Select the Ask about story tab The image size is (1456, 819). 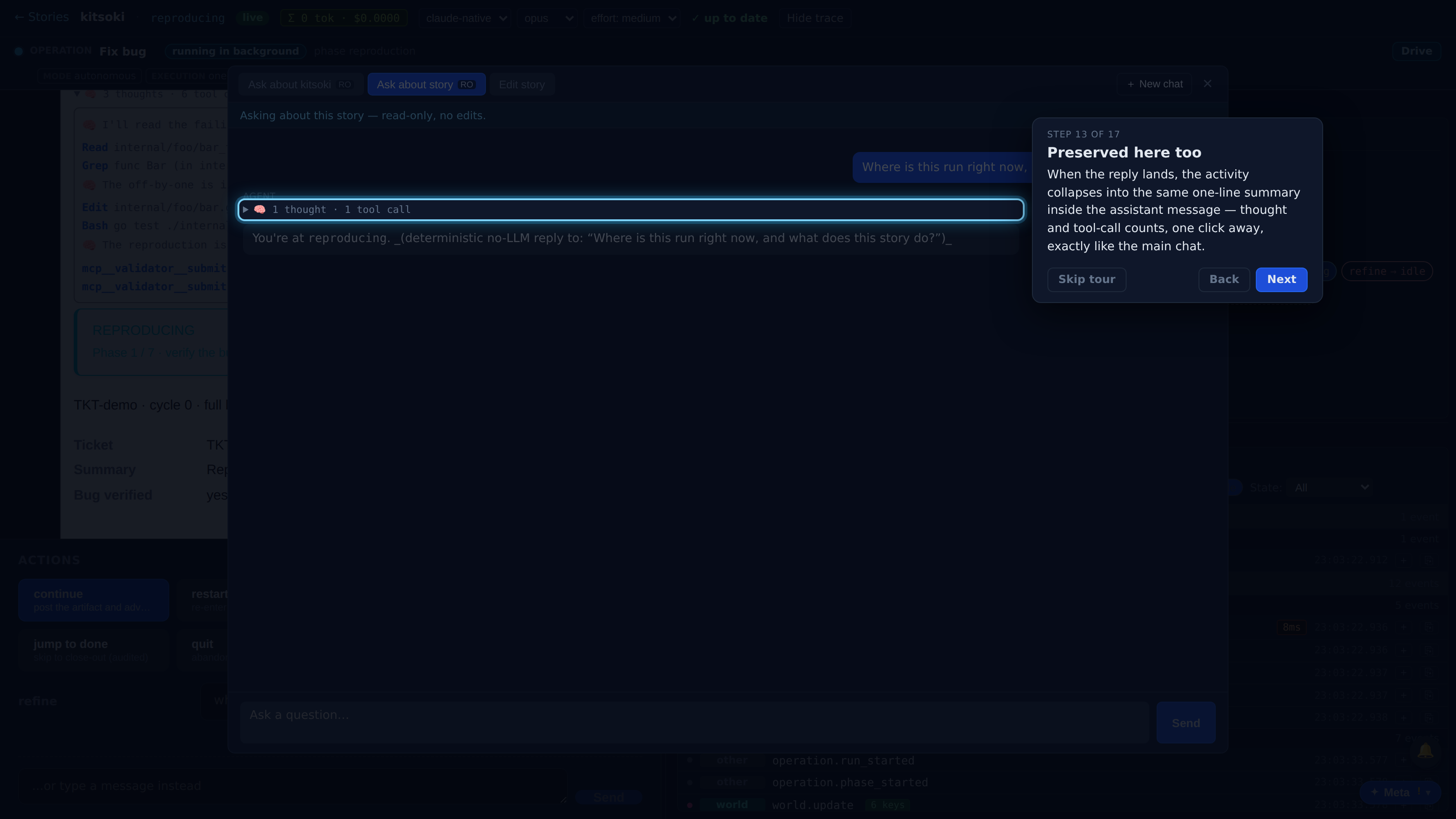pyautogui.click(x=426, y=85)
